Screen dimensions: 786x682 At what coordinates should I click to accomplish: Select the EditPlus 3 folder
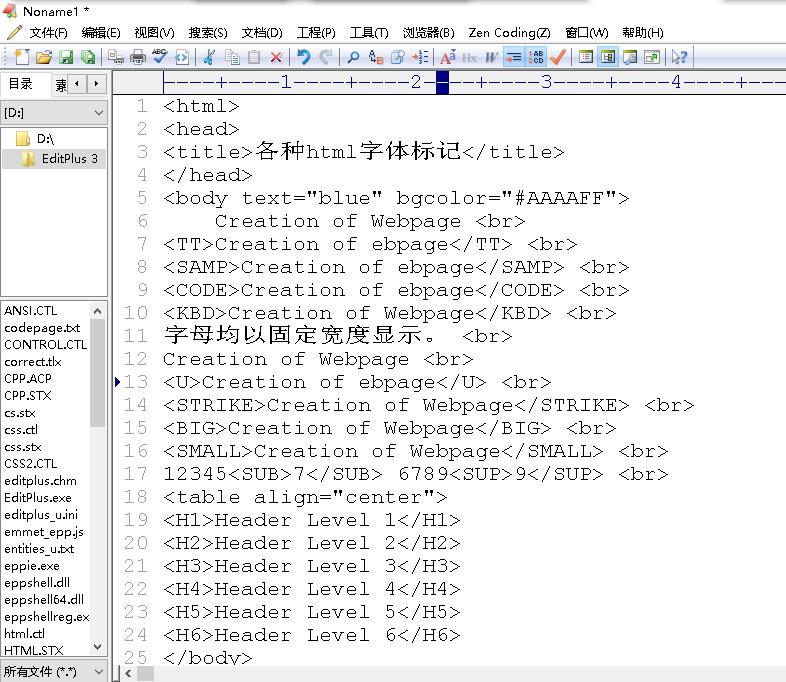click(69, 159)
